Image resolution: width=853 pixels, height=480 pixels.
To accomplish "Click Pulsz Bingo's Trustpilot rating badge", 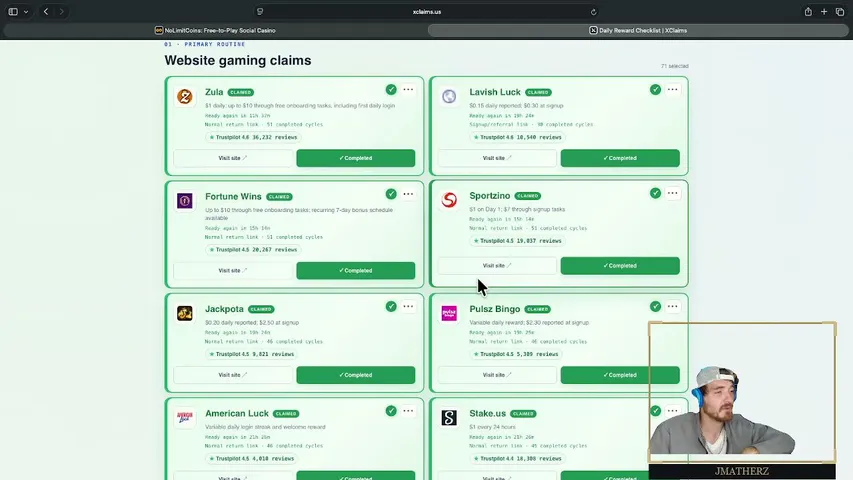I will (516, 354).
